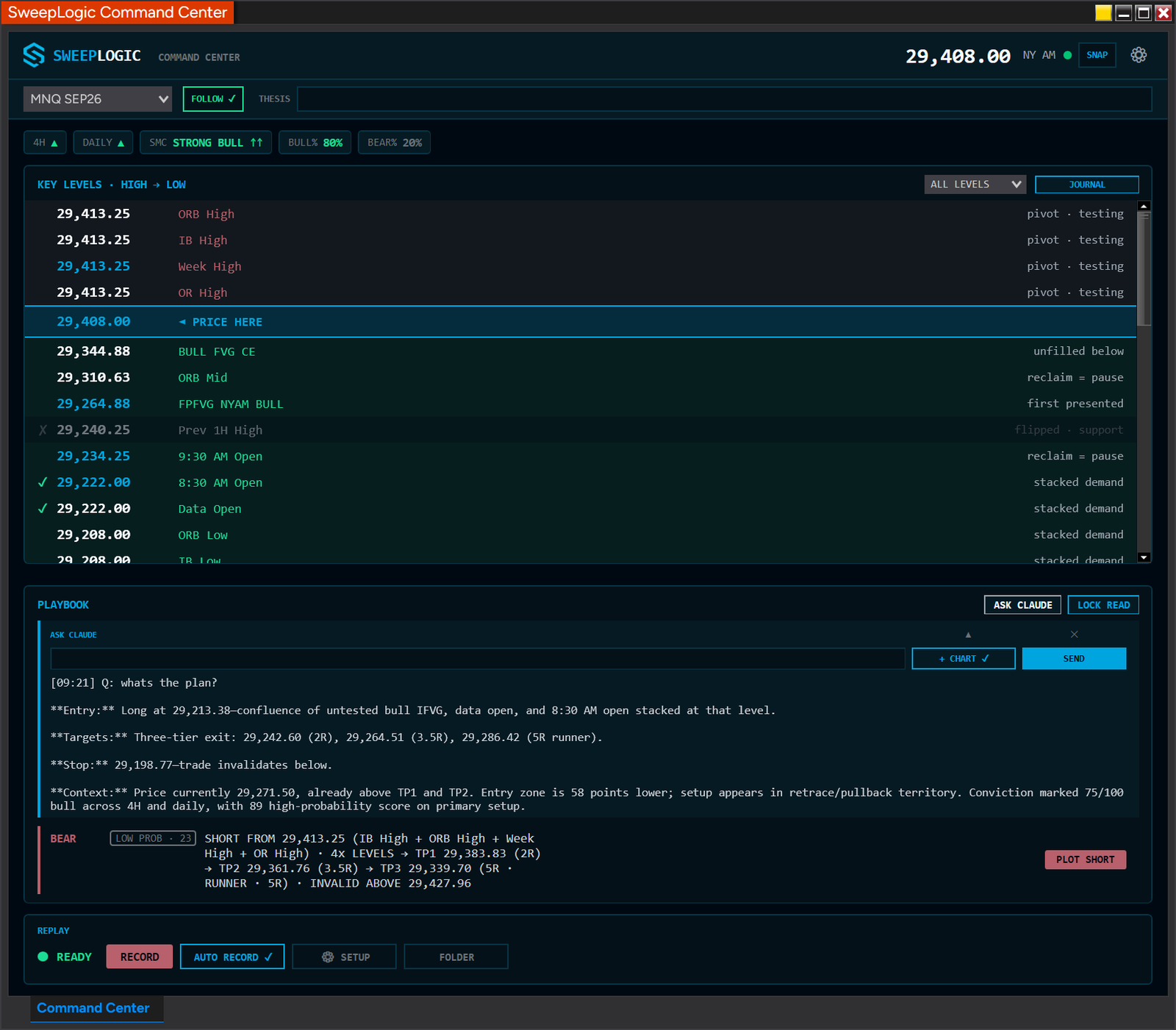Click the SweepLogic logo icon

pos(34,55)
